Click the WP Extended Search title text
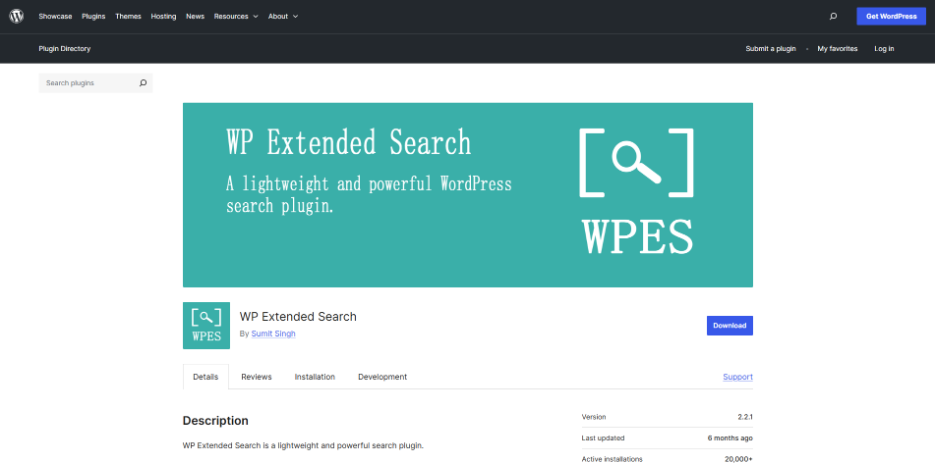 click(298, 317)
